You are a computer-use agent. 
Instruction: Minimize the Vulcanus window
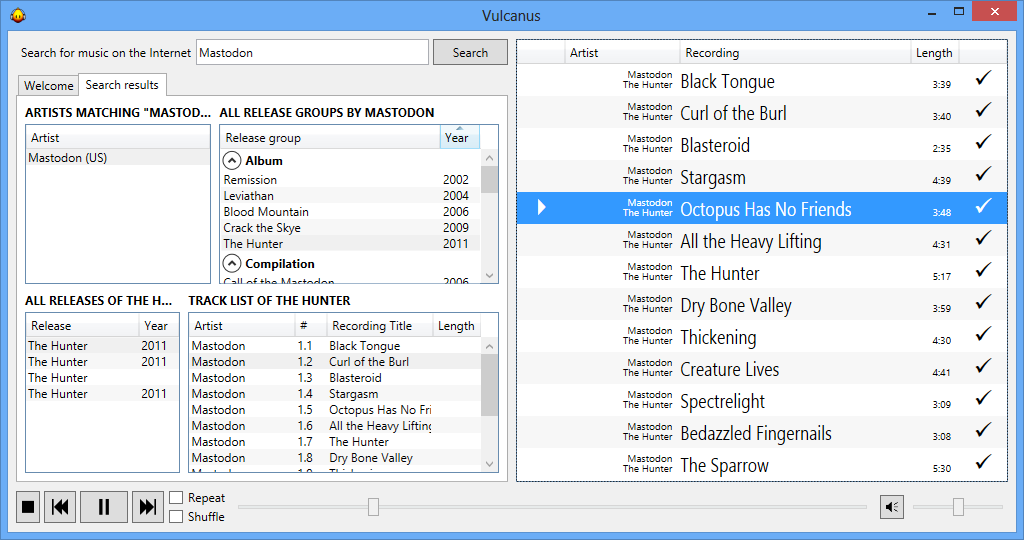point(933,12)
